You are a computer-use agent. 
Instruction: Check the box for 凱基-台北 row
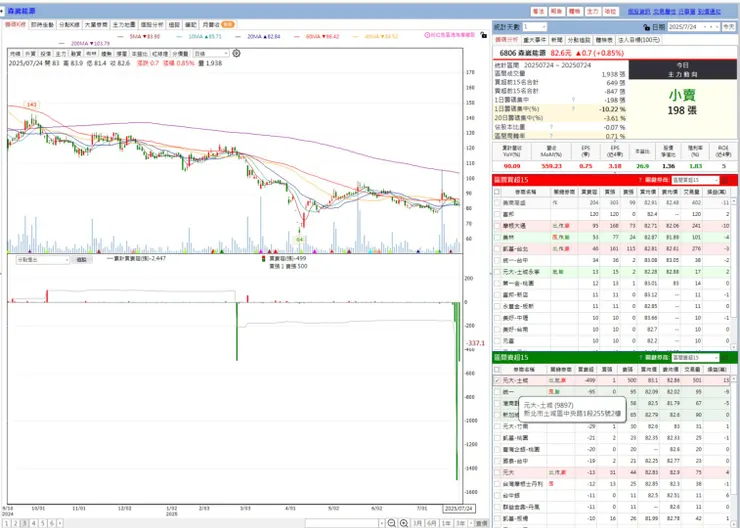click(x=497, y=248)
